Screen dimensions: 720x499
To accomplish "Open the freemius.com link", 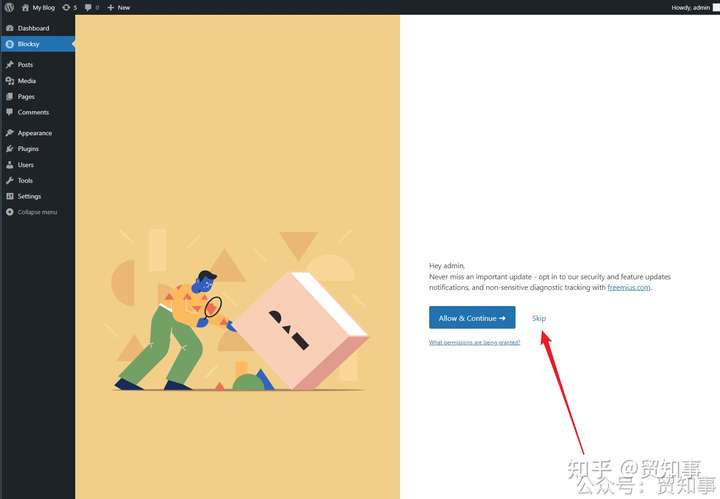I will tap(629, 287).
